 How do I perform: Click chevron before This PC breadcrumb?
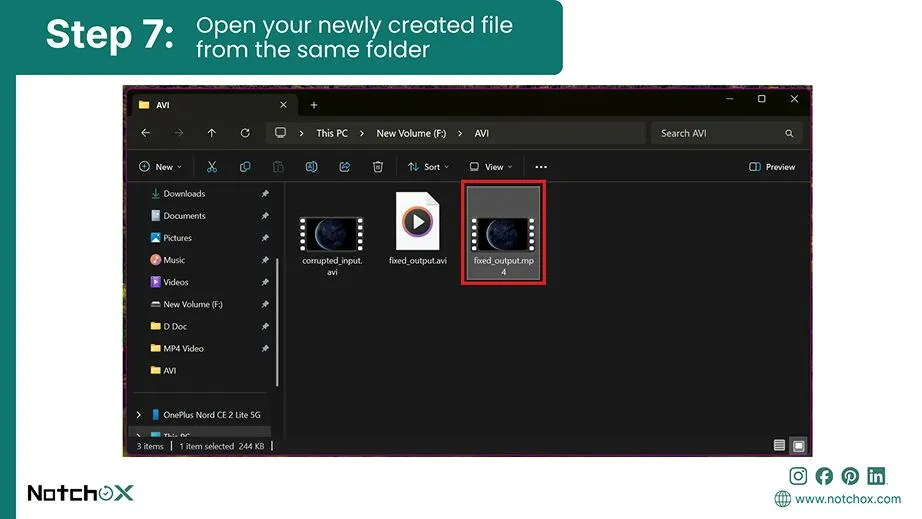[301, 133]
